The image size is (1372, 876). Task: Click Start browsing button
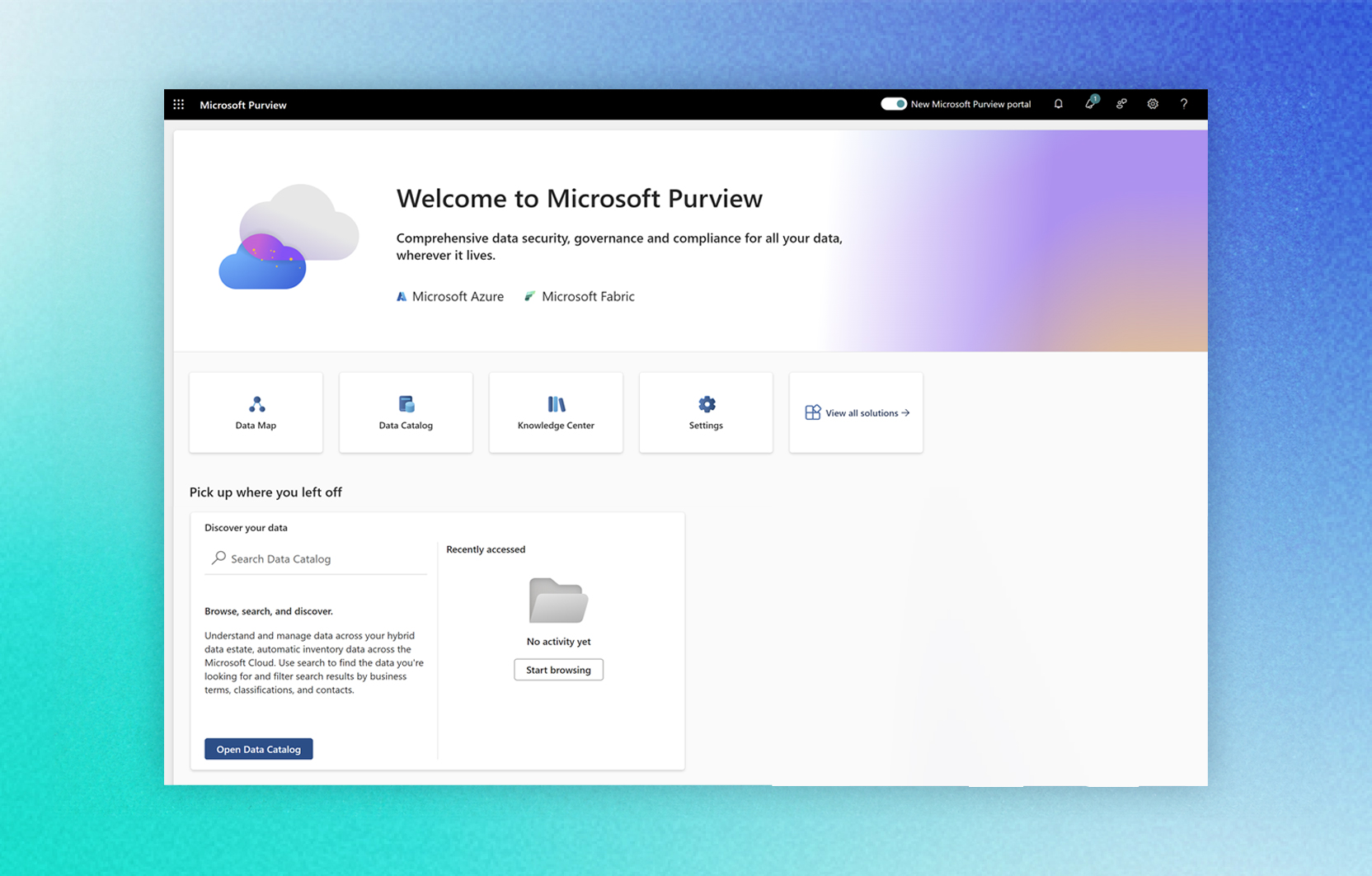(x=558, y=670)
